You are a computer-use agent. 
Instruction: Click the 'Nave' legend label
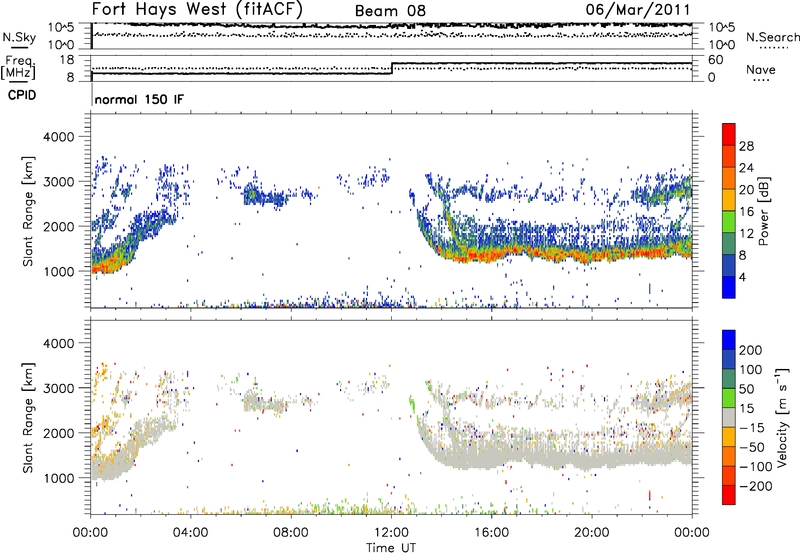pyautogui.click(x=760, y=69)
